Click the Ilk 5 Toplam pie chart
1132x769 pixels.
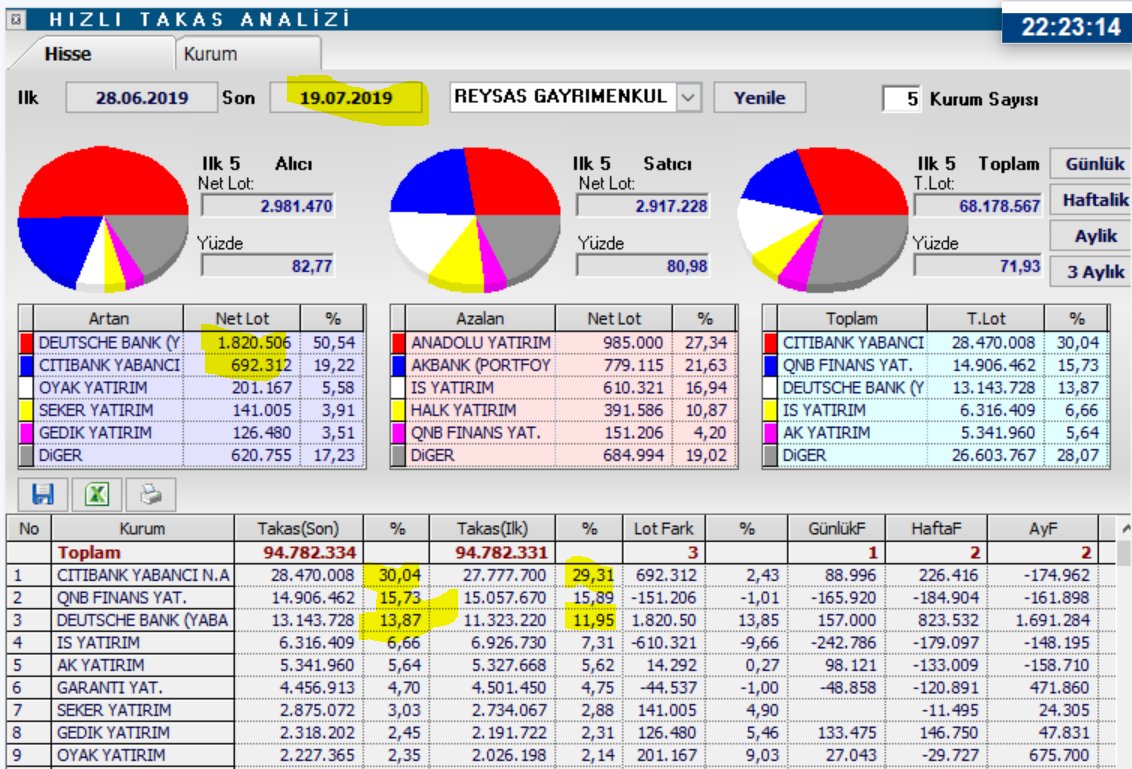822,220
